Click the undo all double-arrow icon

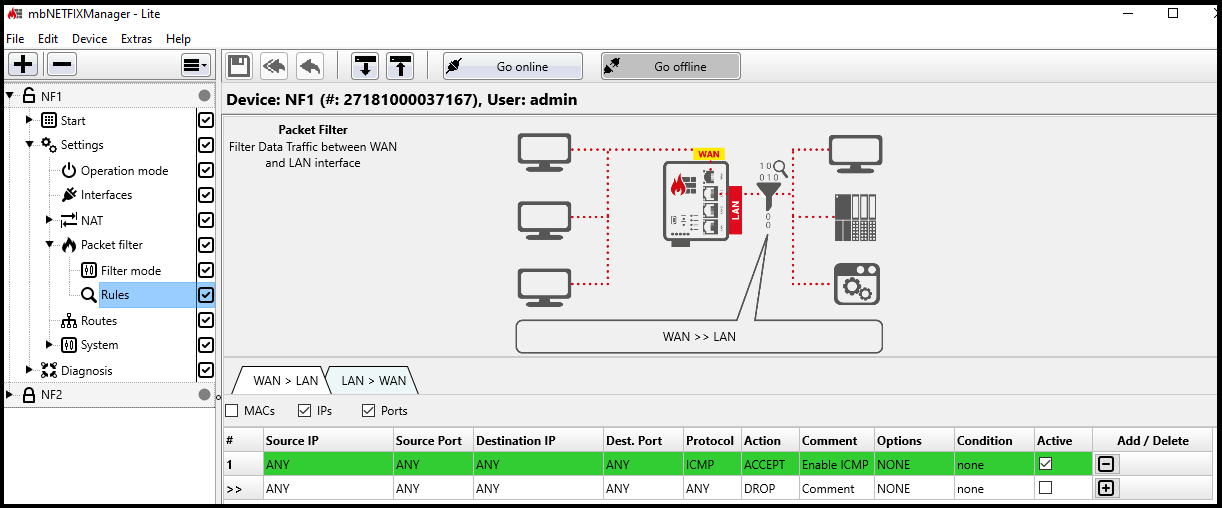(274, 66)
